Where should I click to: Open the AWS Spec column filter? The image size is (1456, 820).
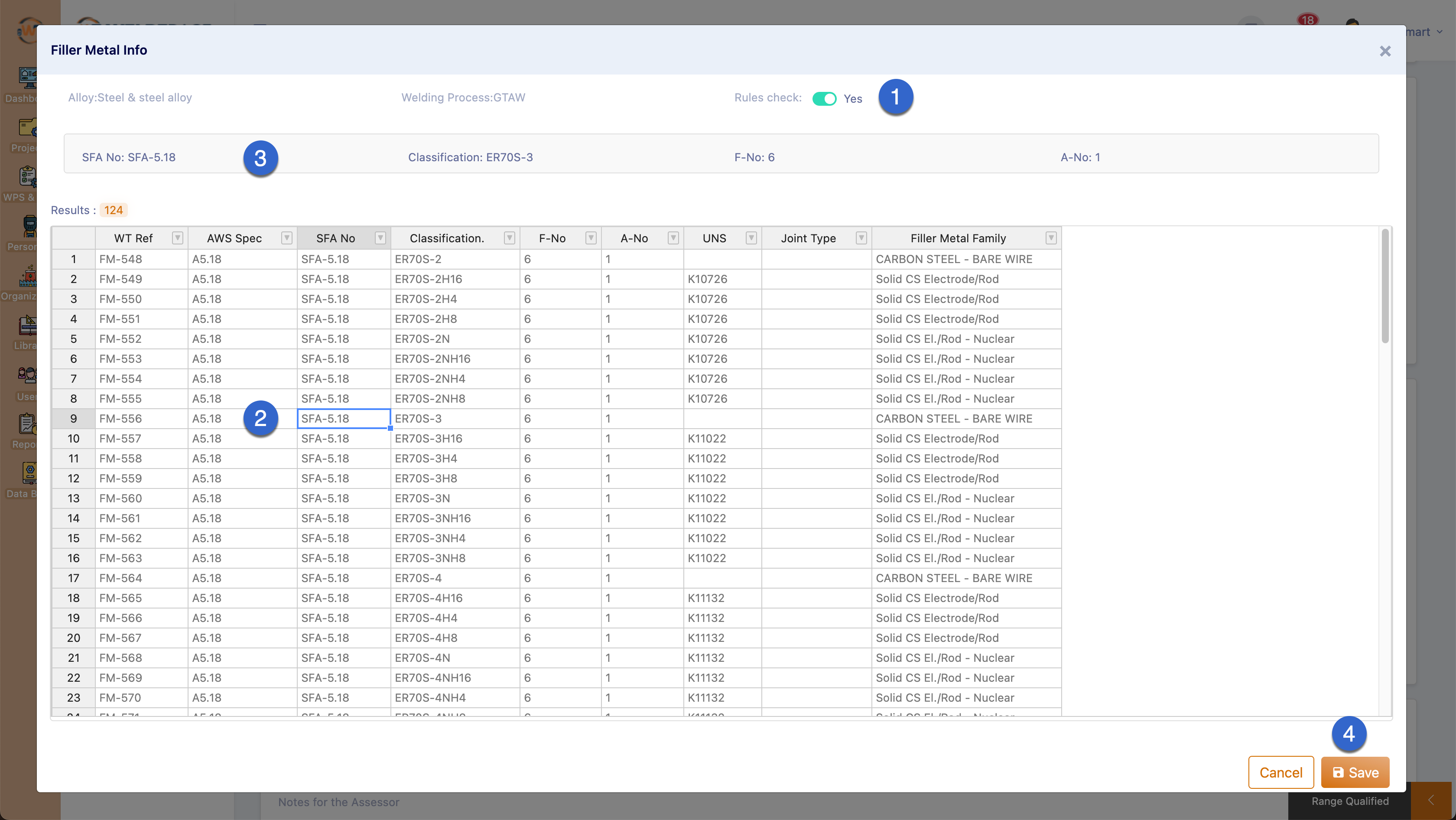286,238
